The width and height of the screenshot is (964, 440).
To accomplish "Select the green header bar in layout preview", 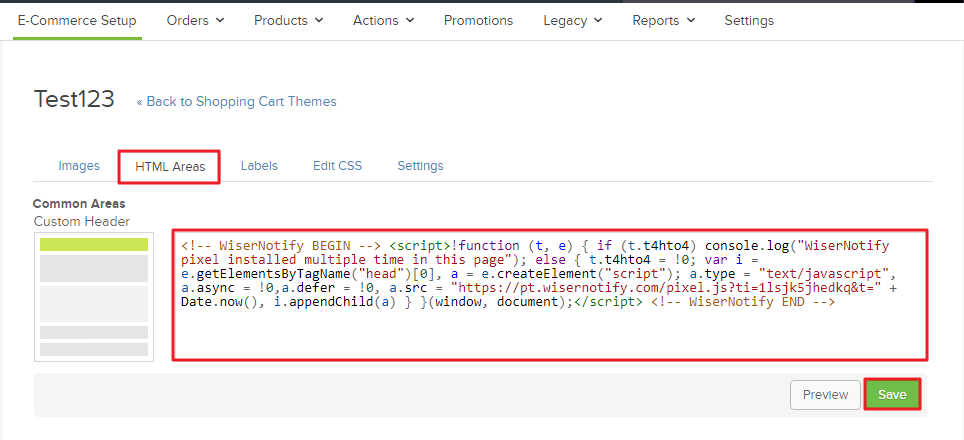I will [x=94, y=245].
